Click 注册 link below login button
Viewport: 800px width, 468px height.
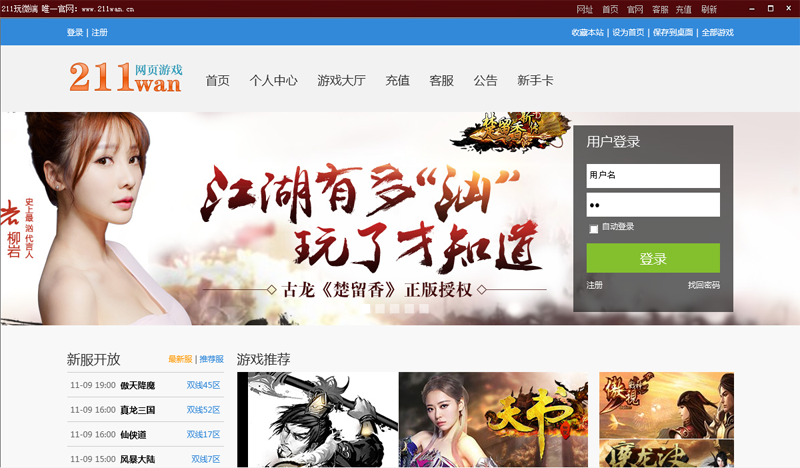[x=594, y=285]
